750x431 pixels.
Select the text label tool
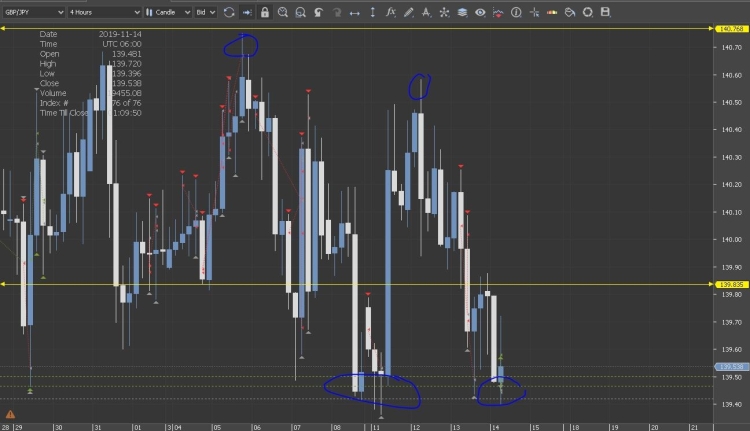[426, 12]
